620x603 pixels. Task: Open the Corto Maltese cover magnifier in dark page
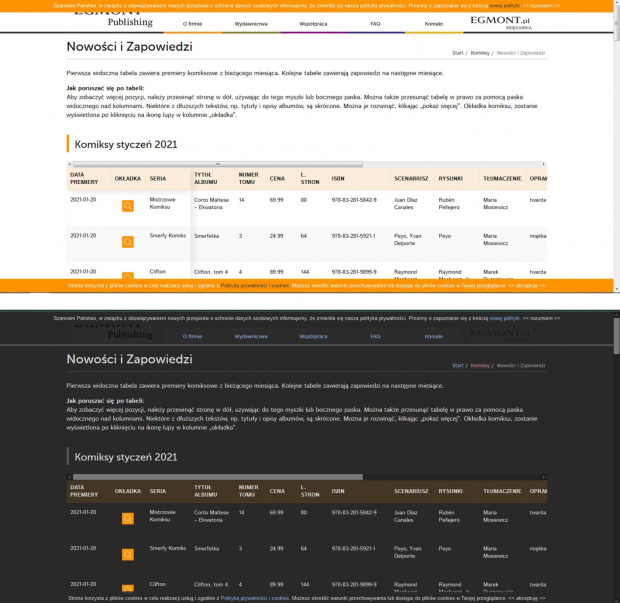point(128,519)
